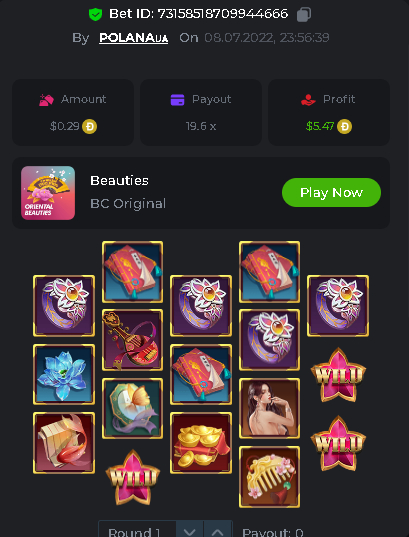Go to next round with down chevron
409x537 pixels.
189,531
